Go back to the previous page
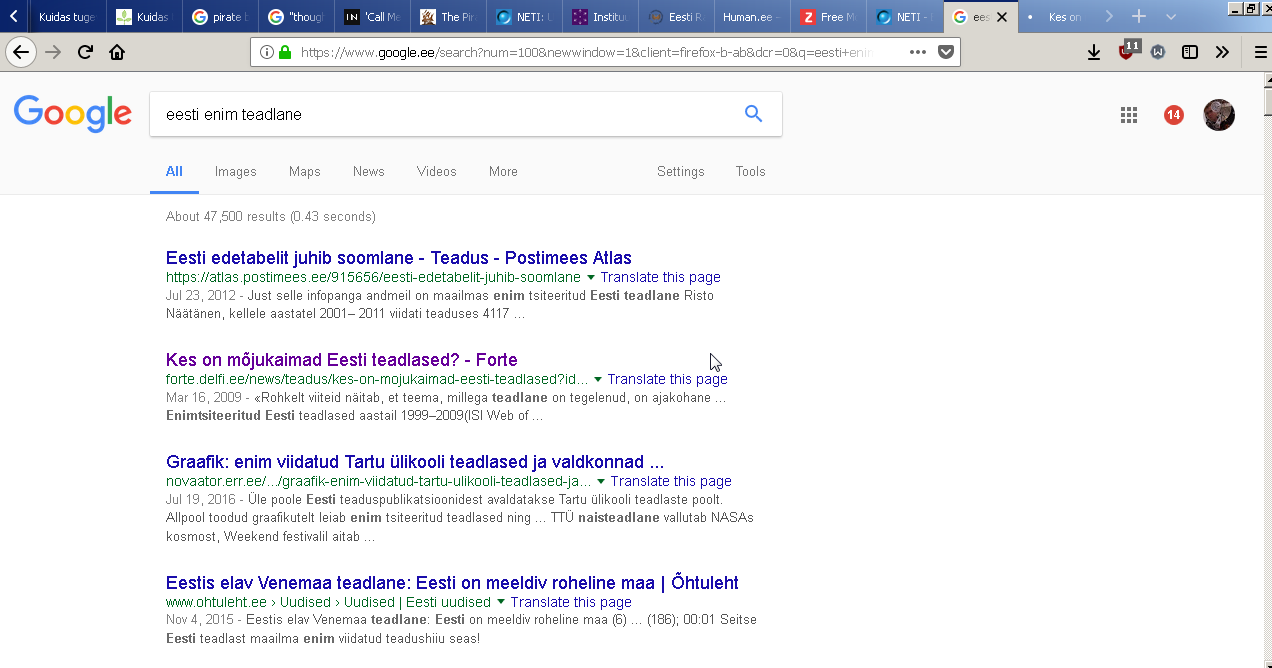Viewport: 1272px width, 668px height. coord(21,52)
